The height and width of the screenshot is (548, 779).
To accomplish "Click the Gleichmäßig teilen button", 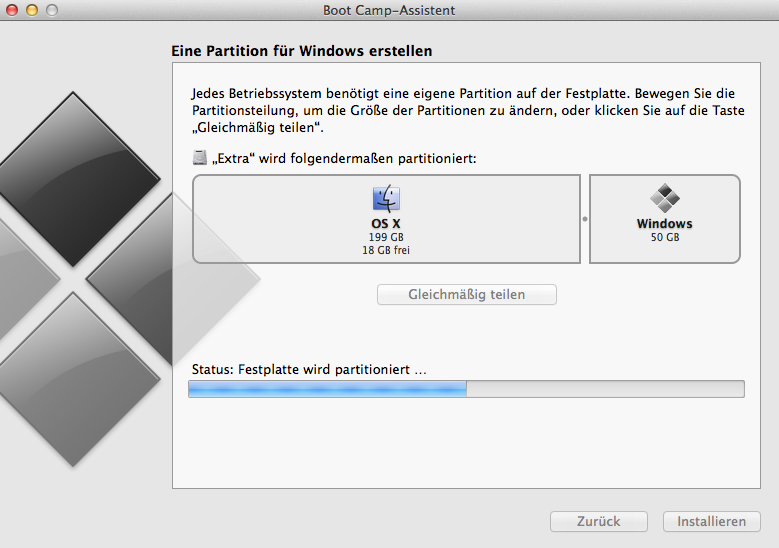I will click(467, 294).
